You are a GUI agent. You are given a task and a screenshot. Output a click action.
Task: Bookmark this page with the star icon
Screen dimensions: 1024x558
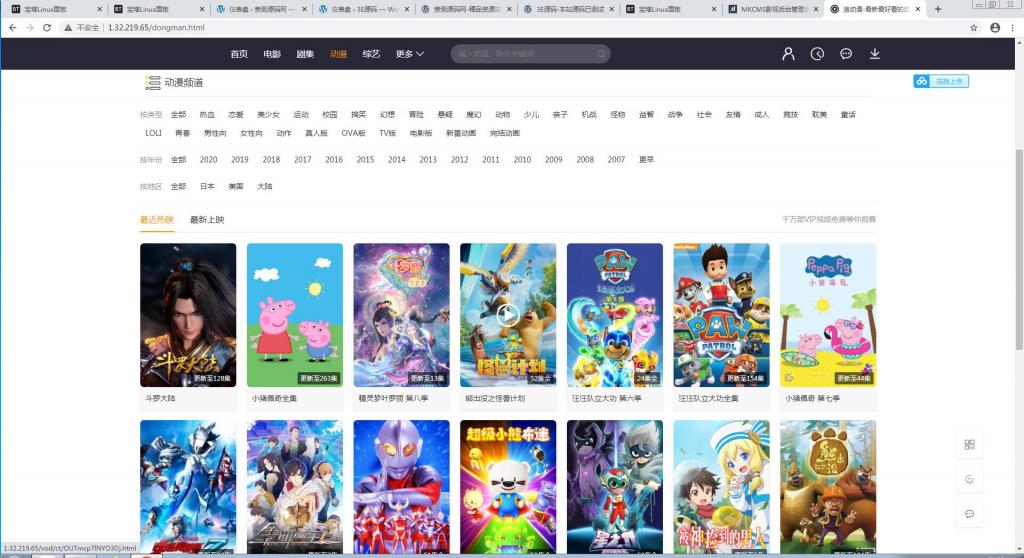point(973,27)
